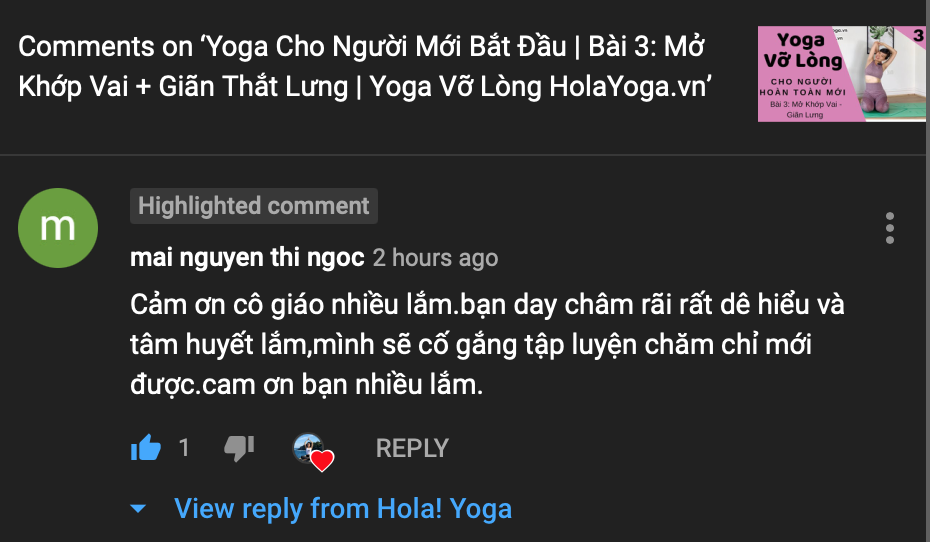
Task: Click the 'Highlighted comment' badge
Action: click(x=254, y=206)
